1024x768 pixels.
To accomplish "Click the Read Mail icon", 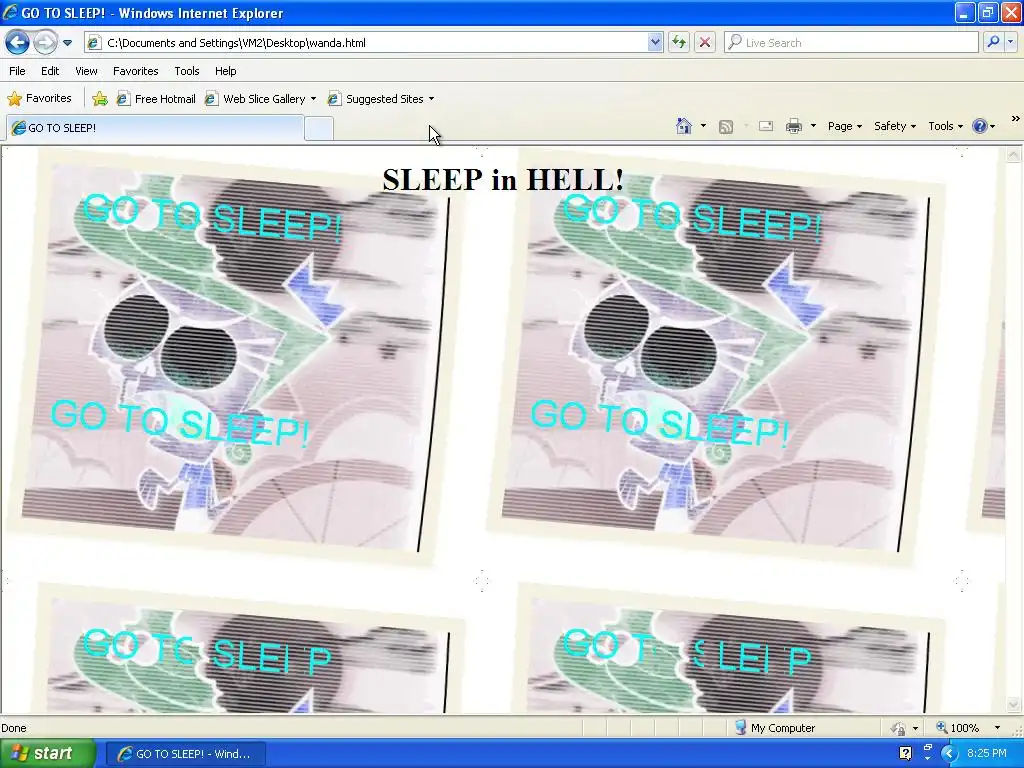I will click(766, 126).
